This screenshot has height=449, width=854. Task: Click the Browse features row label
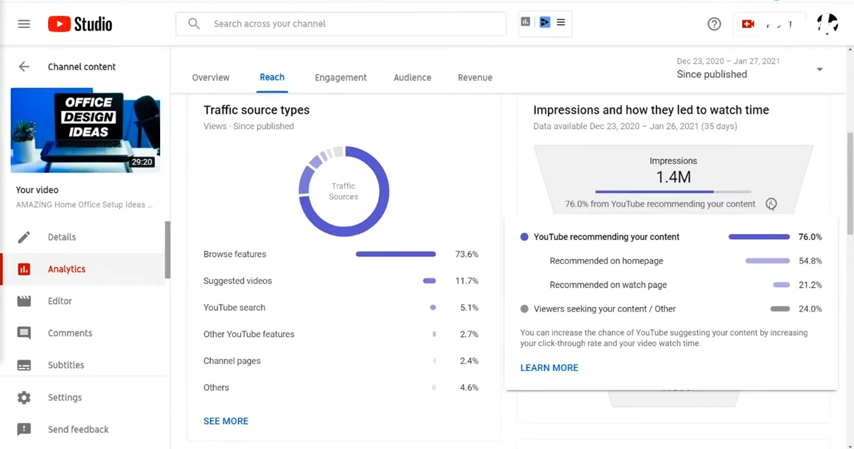coord(235,254)
